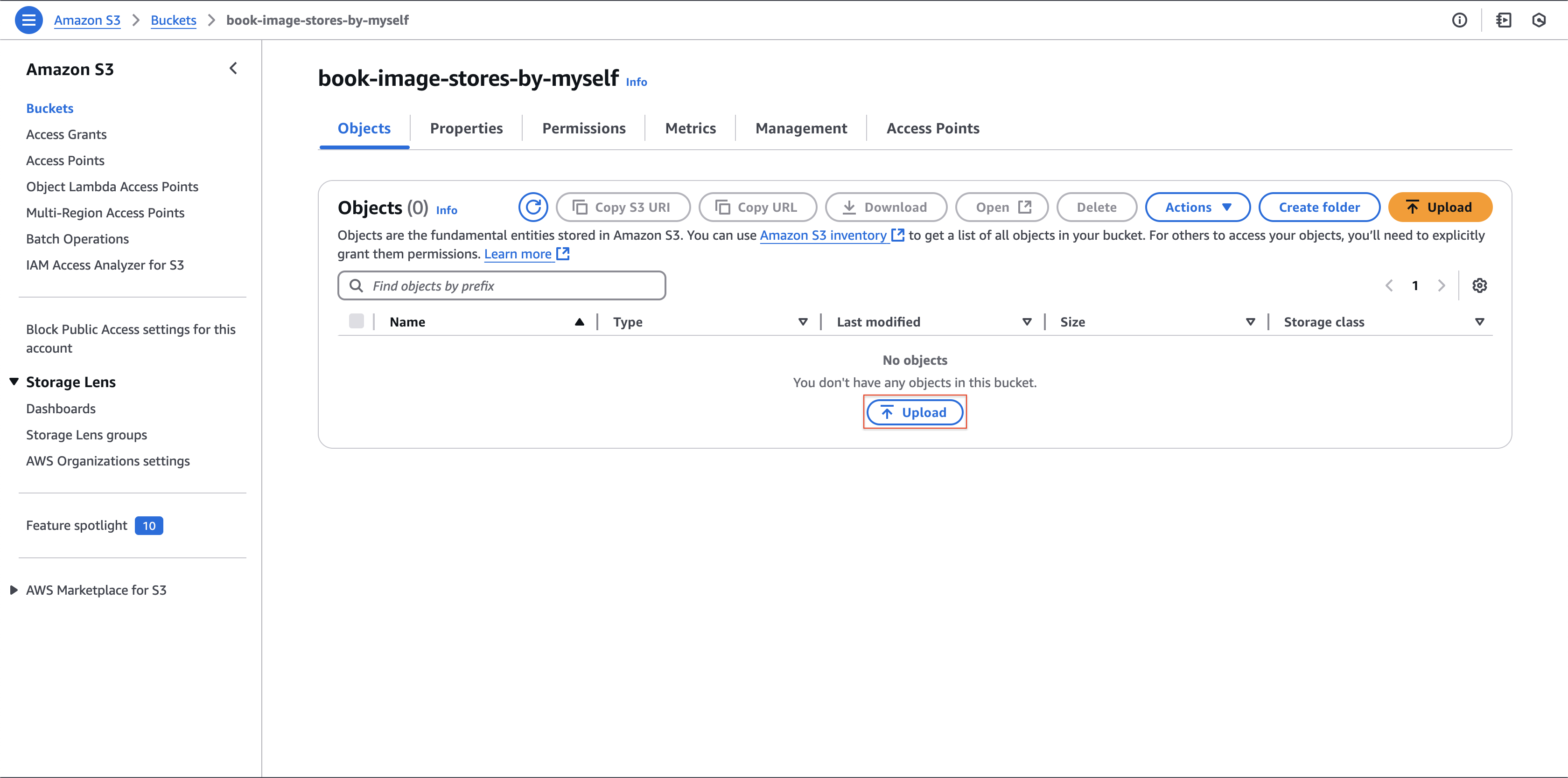The image size is (1568, 778).
Task: Switch to the Management tab
Action: 801,128
